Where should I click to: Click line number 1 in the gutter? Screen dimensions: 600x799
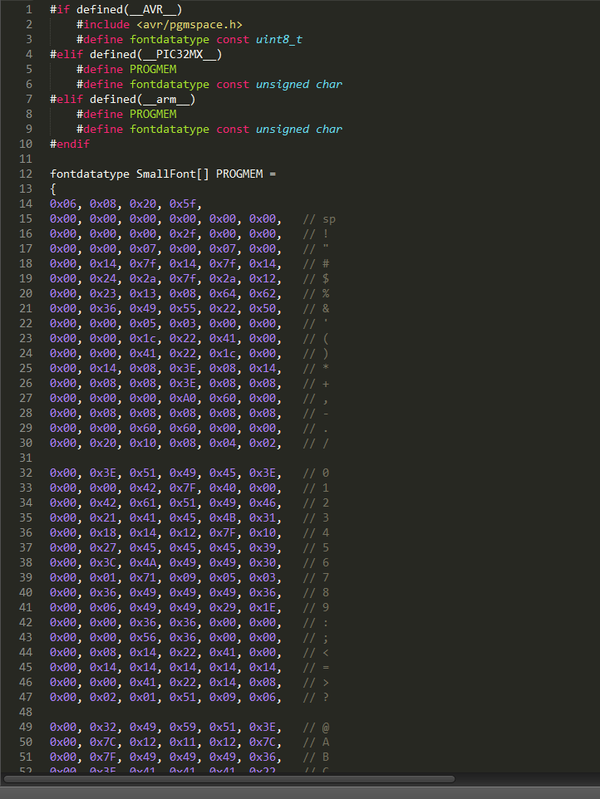point(28,9)
